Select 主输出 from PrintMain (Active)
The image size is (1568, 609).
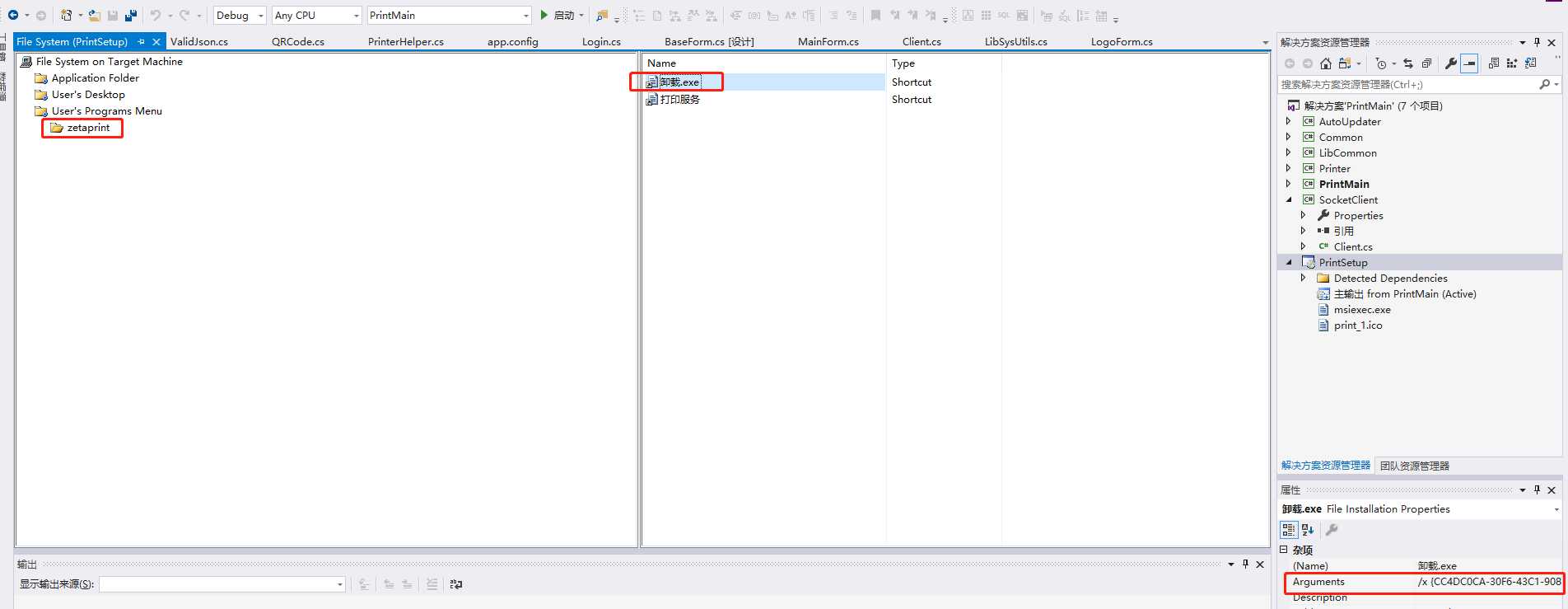click(1405, 294)
